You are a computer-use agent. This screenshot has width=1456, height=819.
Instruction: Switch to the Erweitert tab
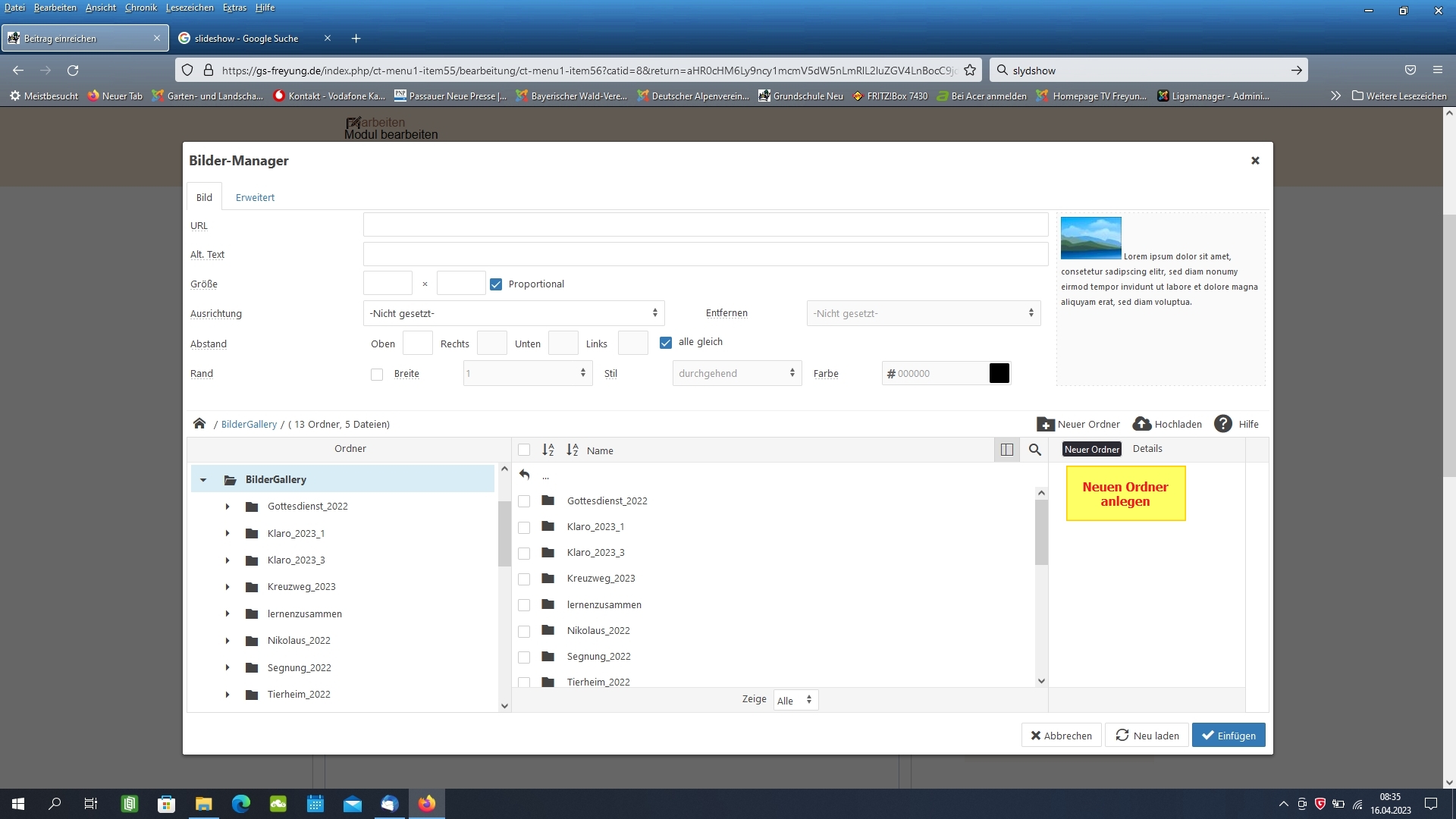[x=255, y=197]
